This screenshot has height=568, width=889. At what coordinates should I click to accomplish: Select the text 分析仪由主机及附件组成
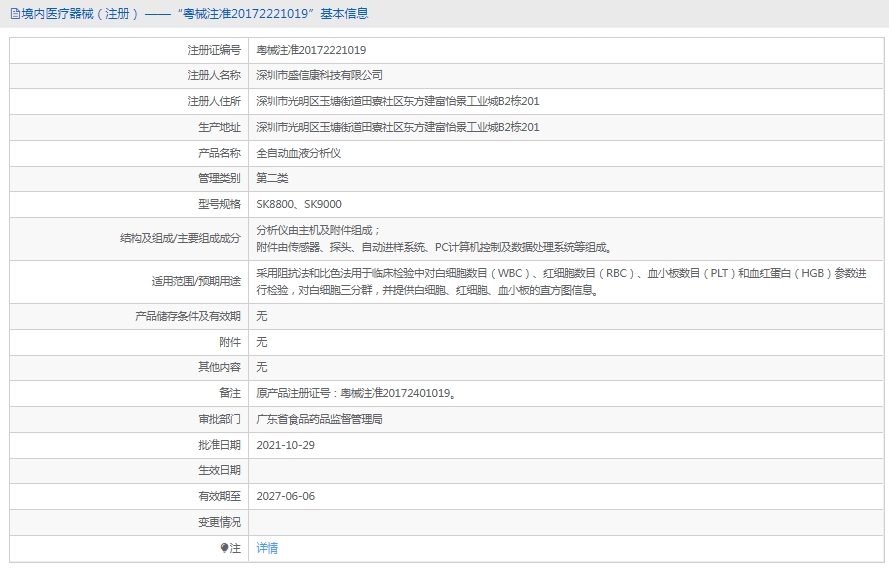318,230
